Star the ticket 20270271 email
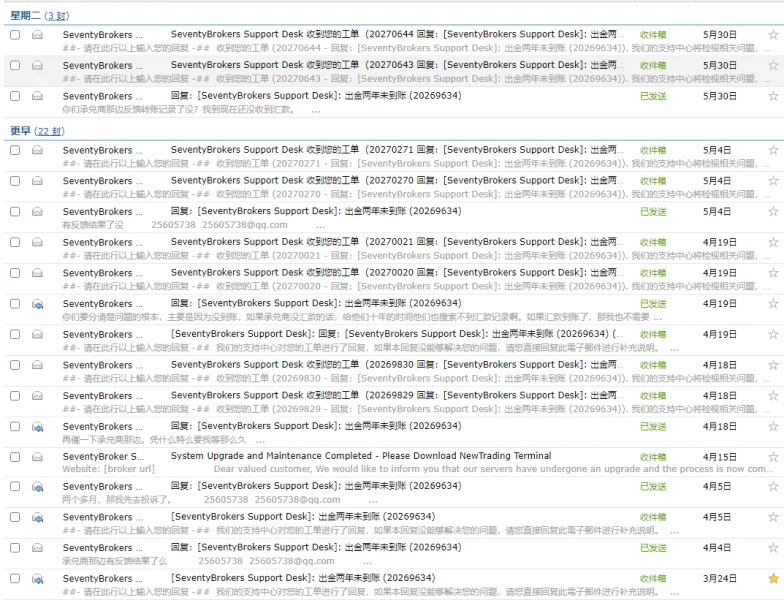 pyautogui.click(x=773, y=150)
